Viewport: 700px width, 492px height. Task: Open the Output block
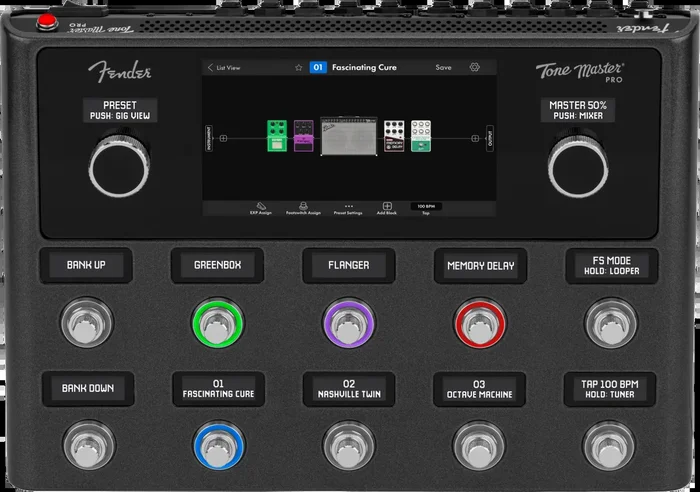coord(490,138)
